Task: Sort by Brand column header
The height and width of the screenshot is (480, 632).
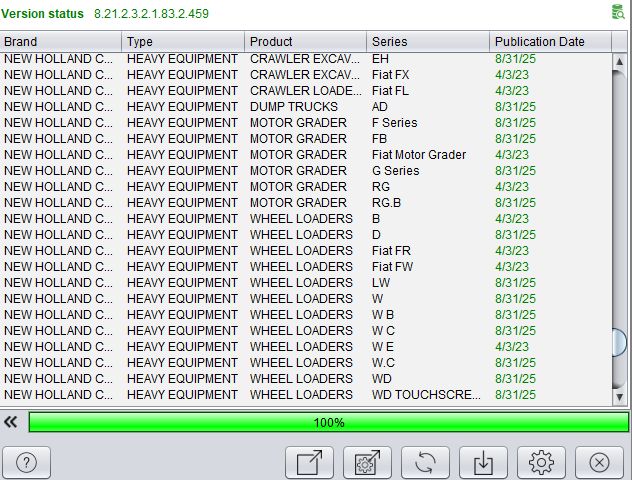Action: (61, 42)
